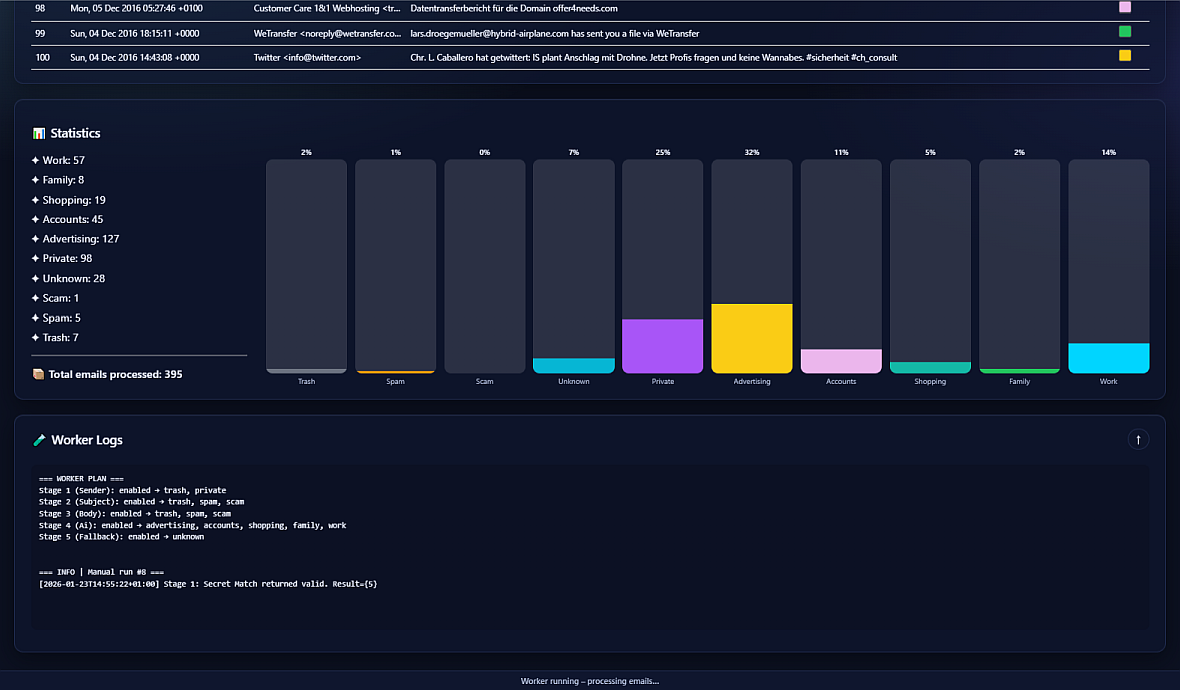Select the Advertising bar in the chart
Screen dimensions: 1180x690
point(752,338)
